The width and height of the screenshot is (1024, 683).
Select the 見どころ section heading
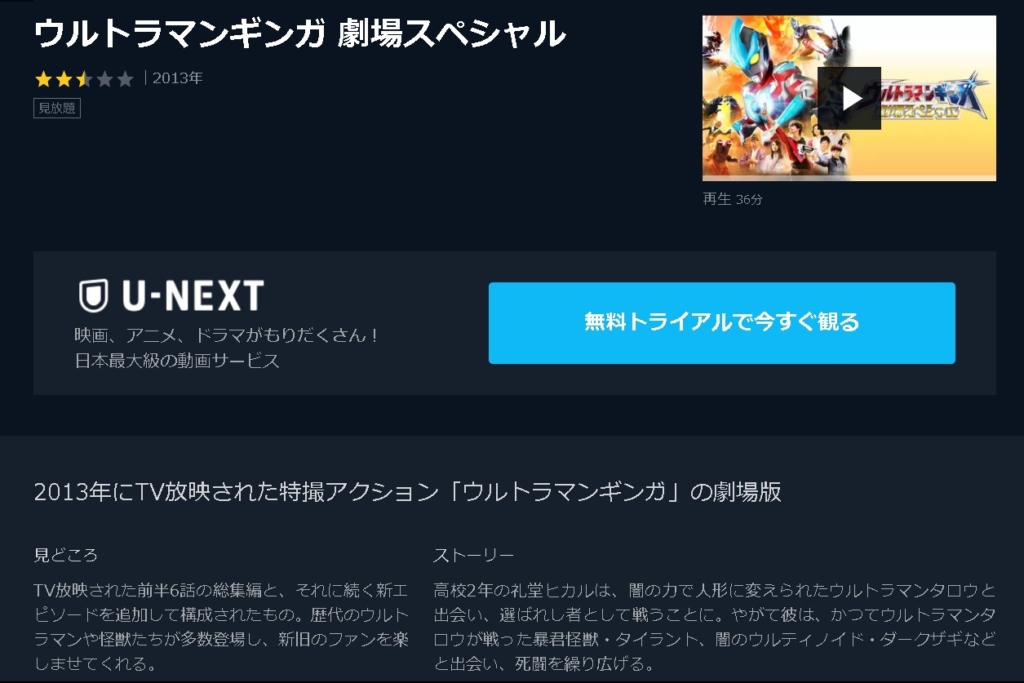[66, 555]
